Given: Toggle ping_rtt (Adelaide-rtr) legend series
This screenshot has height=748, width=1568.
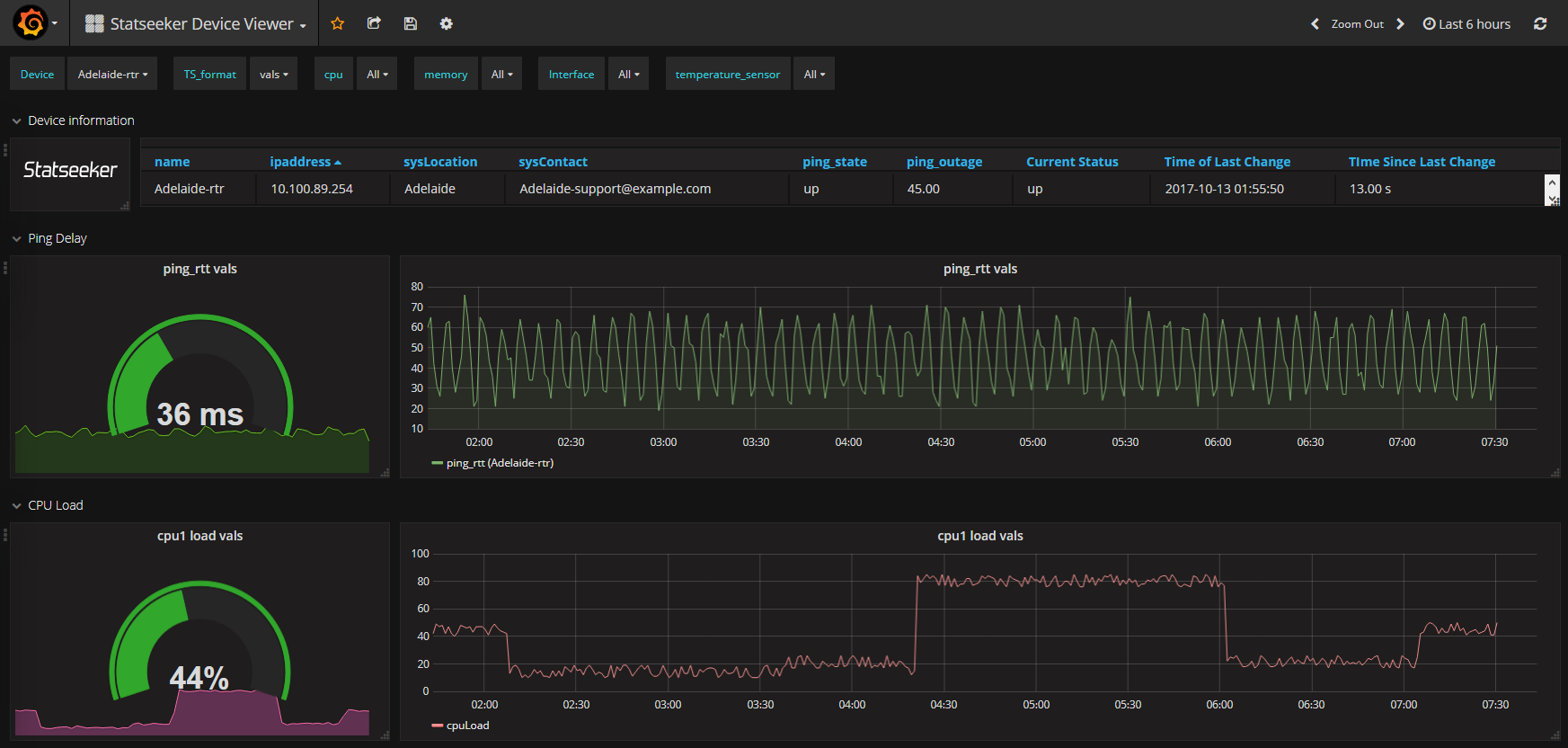Looking at the screenshot, I should 492,463.
